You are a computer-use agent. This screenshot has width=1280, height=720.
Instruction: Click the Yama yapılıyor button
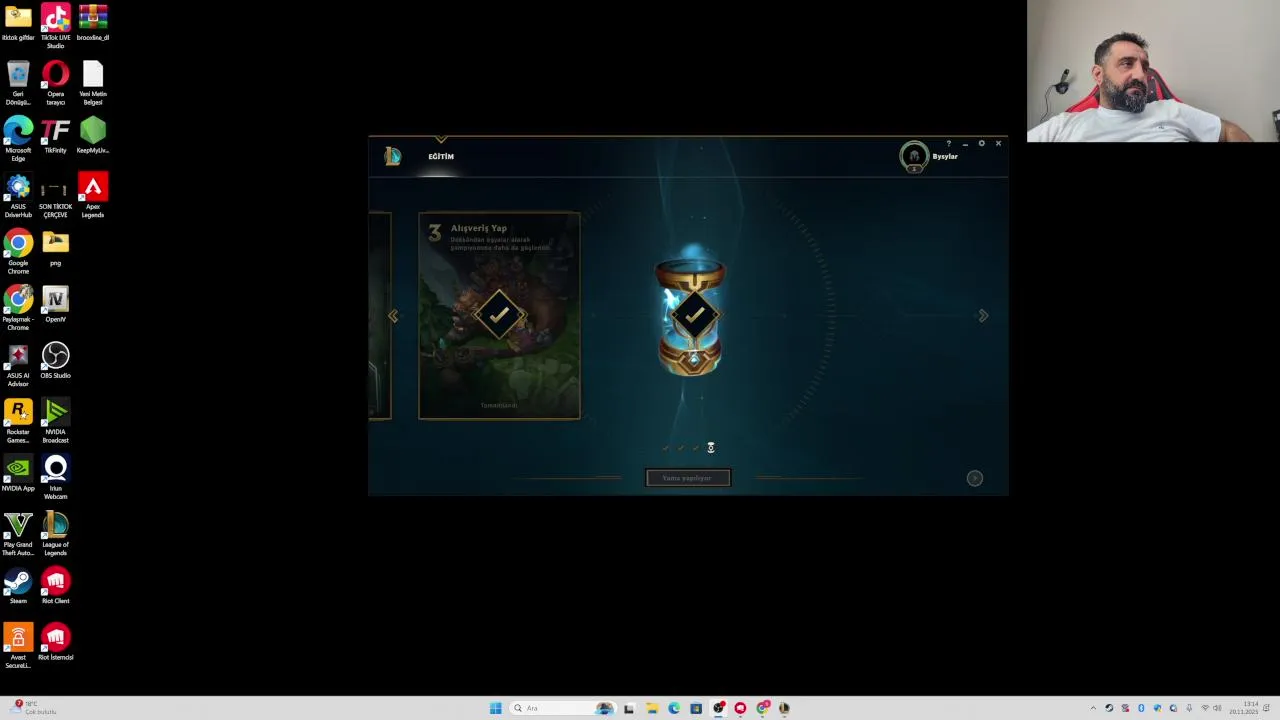[x=688, y=478]
